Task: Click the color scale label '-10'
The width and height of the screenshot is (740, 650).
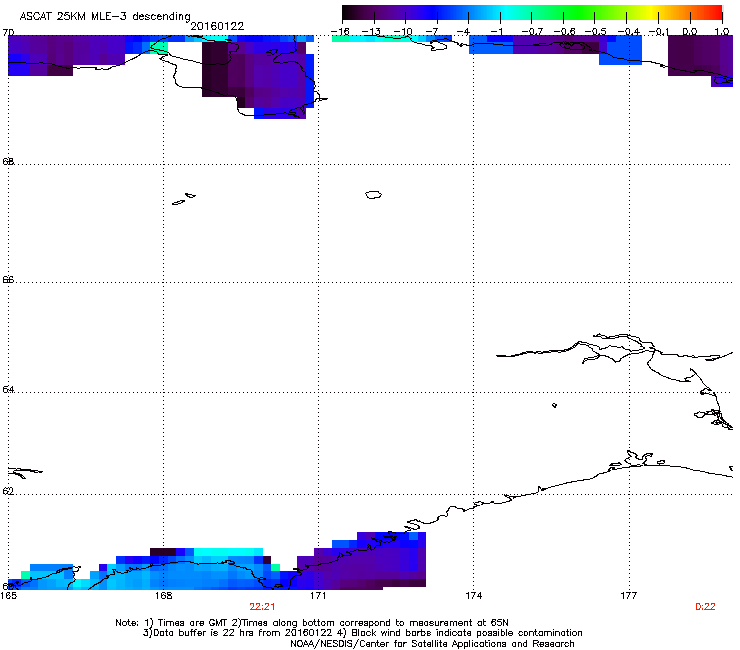Action: coord(403,32)
